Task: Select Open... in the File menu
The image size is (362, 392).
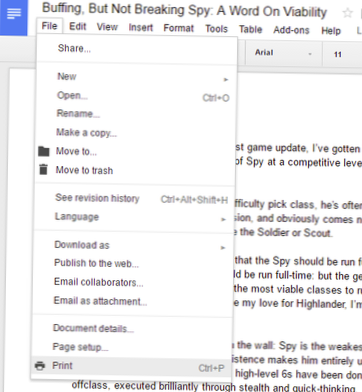Action: (x=136, y=96)
